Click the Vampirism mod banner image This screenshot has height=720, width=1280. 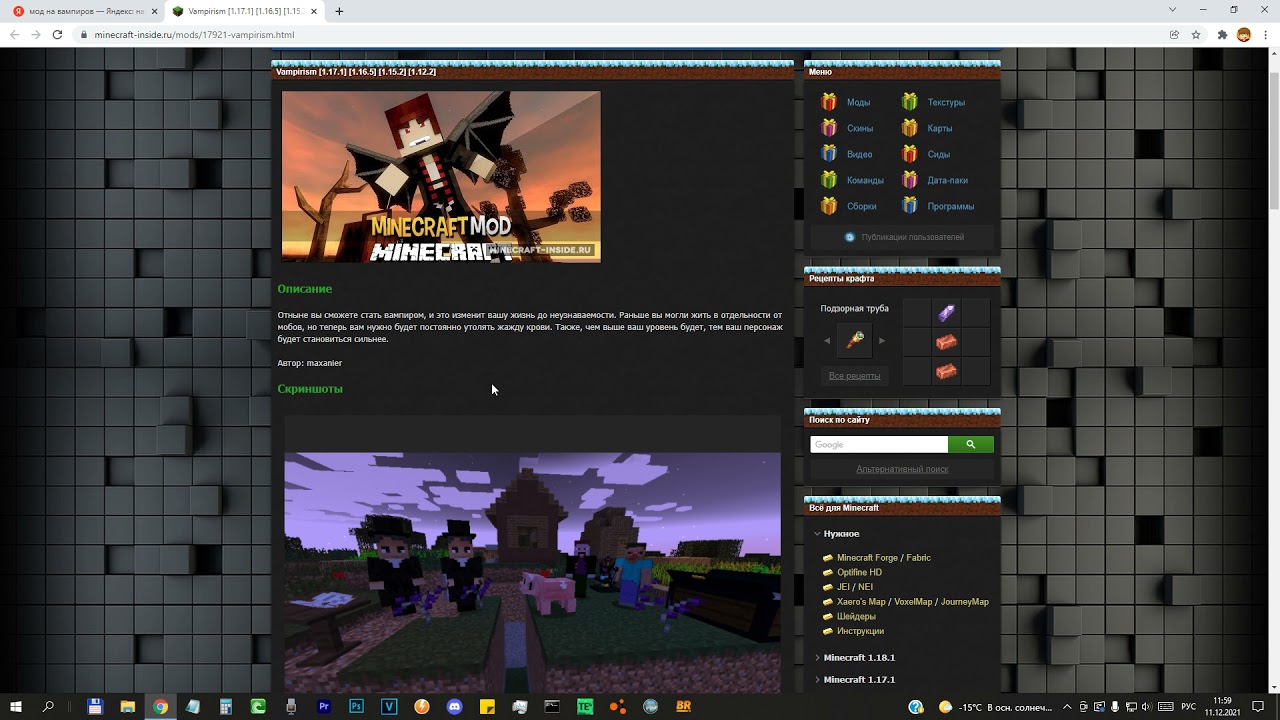pyautogui.click(x=441, y=177)
